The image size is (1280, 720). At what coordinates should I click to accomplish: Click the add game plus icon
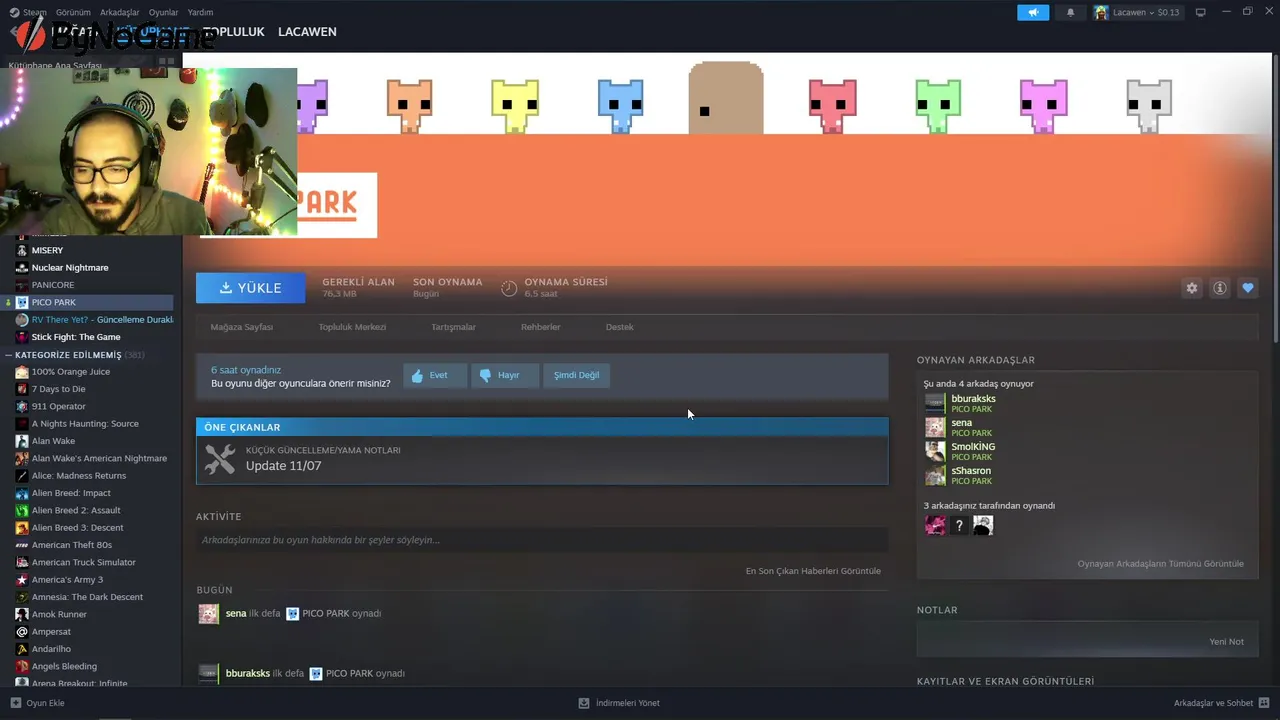tap(15, 703)
